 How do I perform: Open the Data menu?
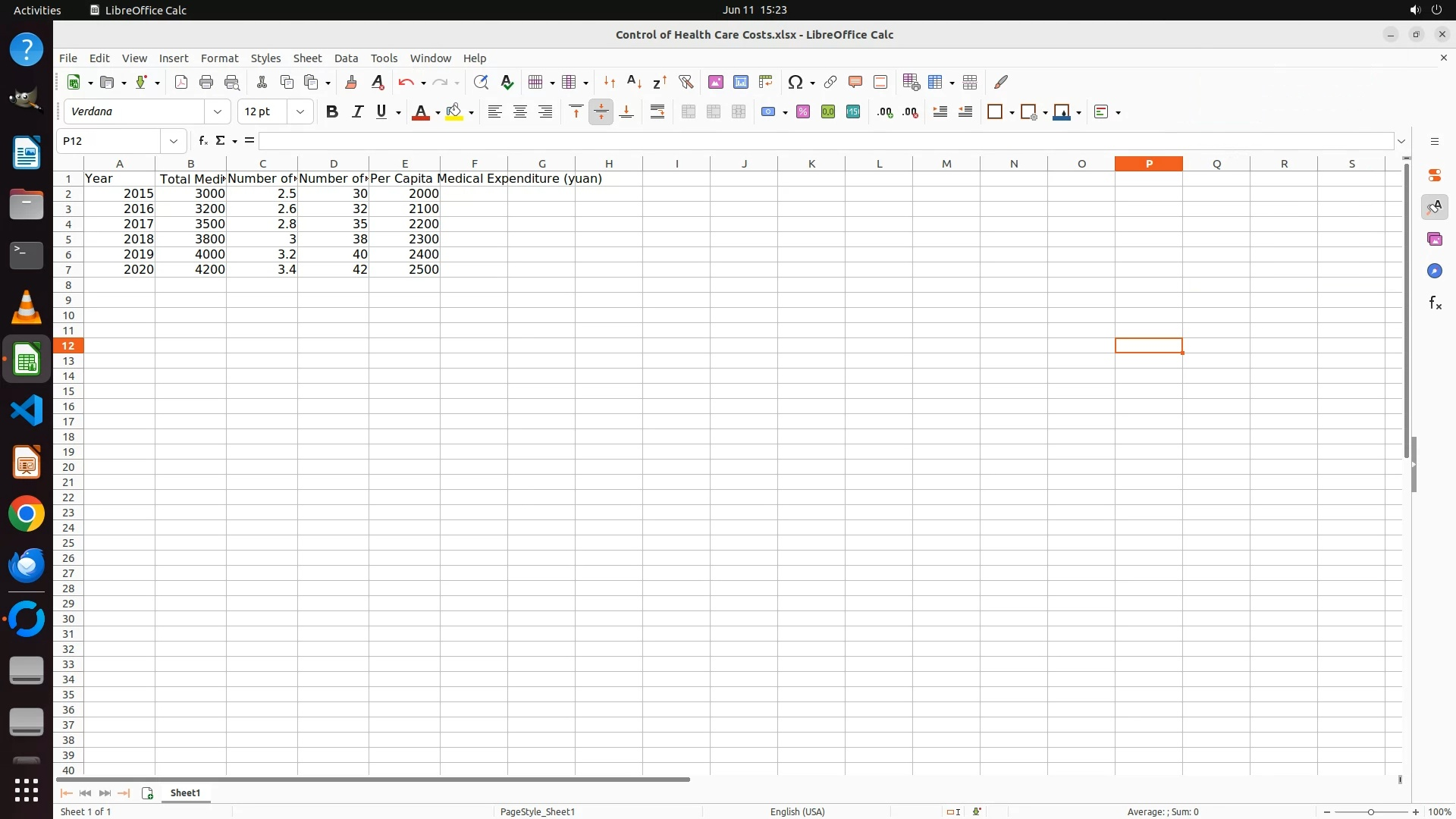[x=346, y=58]
